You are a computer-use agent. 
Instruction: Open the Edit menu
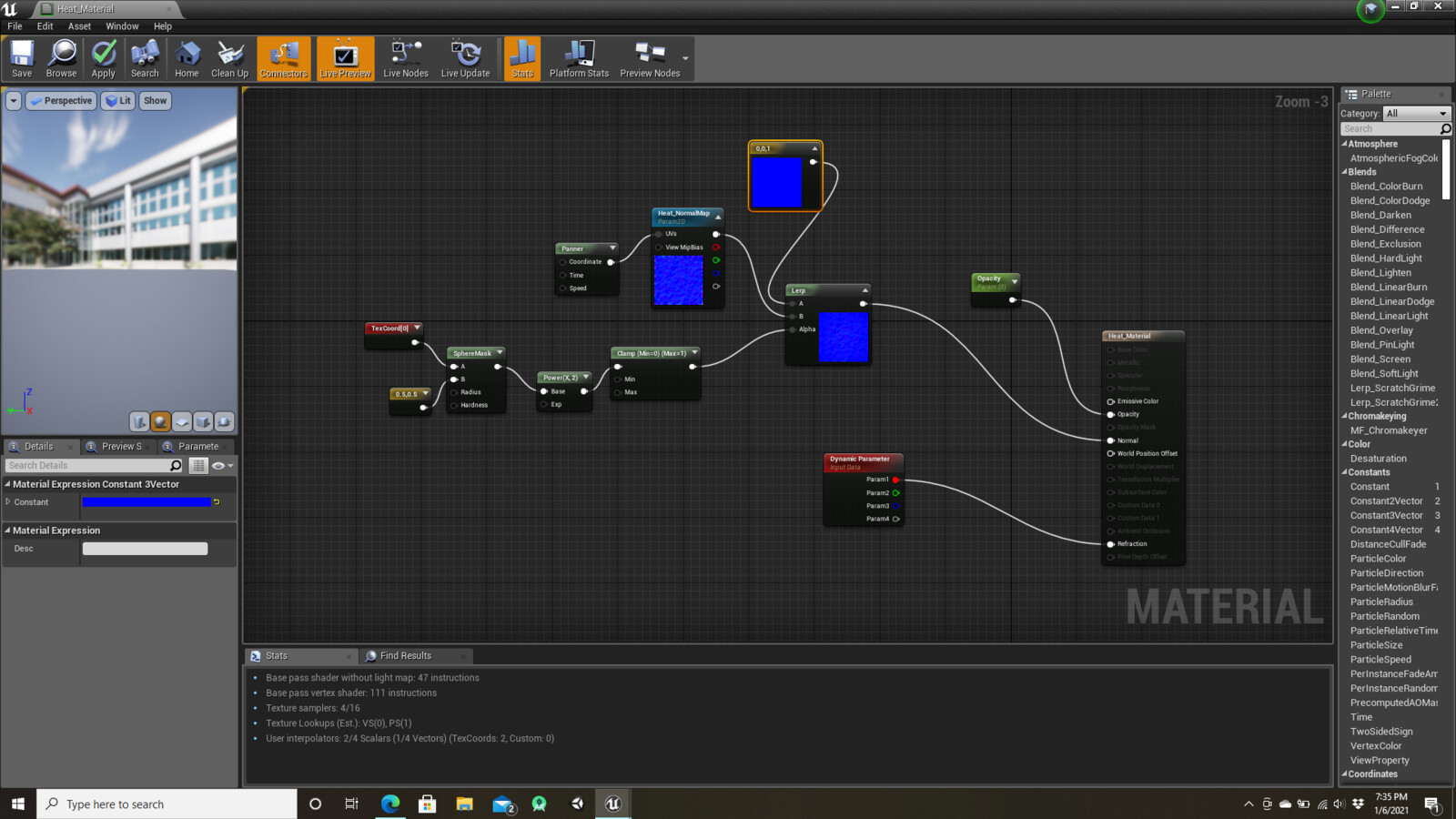point(45,26)
